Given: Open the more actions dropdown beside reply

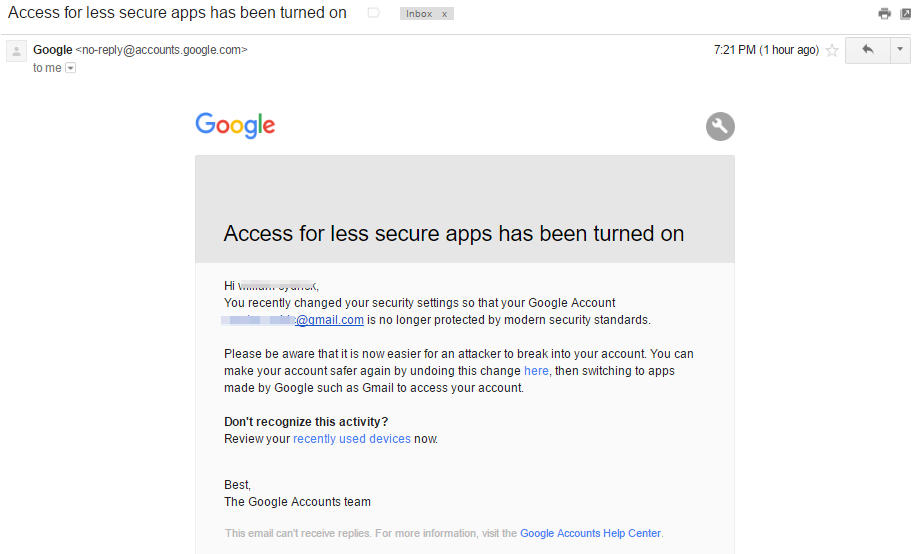Looking at the screenshot, I should click(x=900, y=50).
